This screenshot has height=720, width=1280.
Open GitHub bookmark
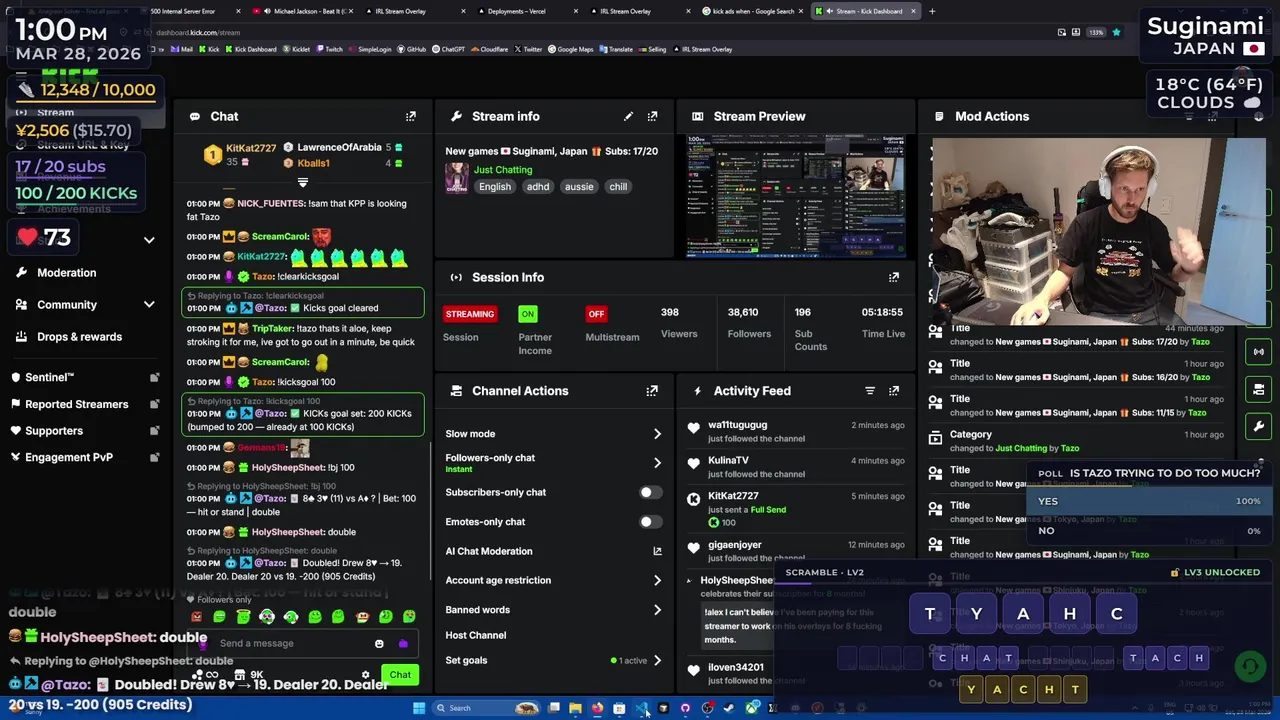tap(411, 49)
